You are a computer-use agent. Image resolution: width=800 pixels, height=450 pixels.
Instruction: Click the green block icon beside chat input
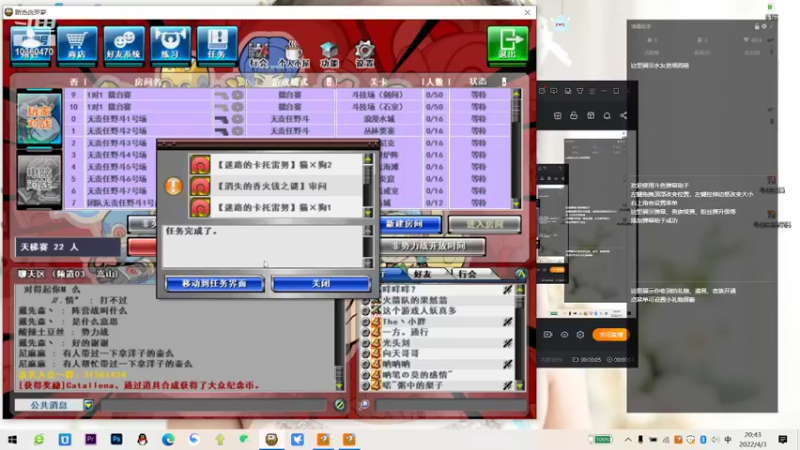[x=339, y=405]
